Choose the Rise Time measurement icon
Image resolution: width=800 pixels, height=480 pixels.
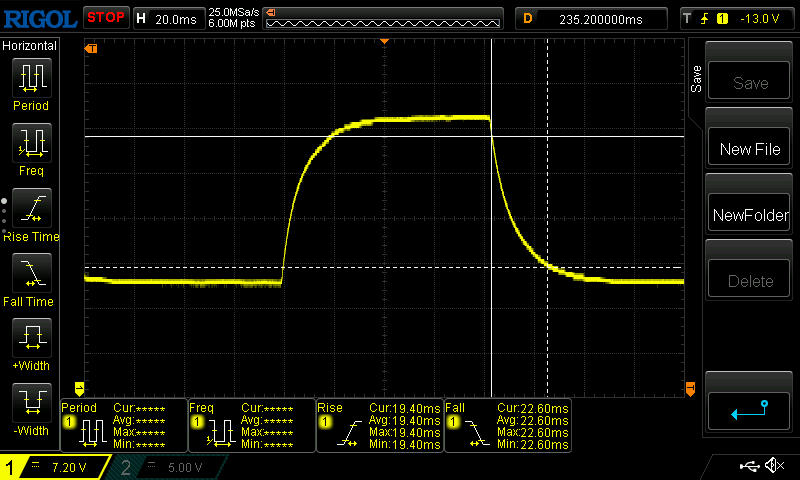click(x=31, y=208)
